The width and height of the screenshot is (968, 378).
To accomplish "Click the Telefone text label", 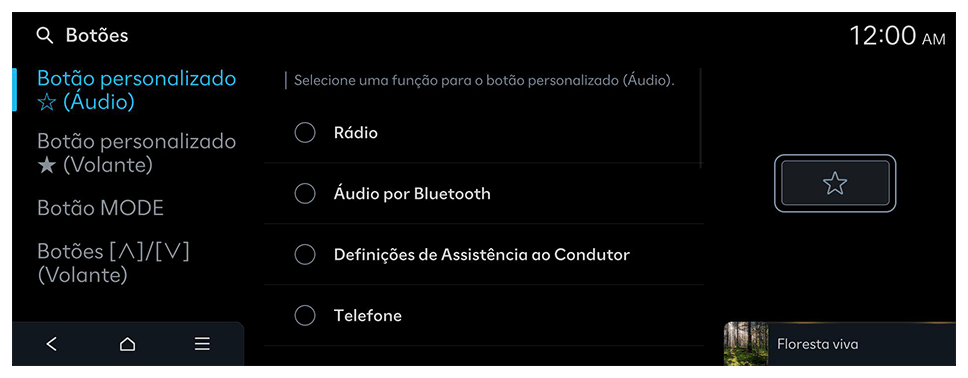I will pyautogui.click(x=368, y=316).
